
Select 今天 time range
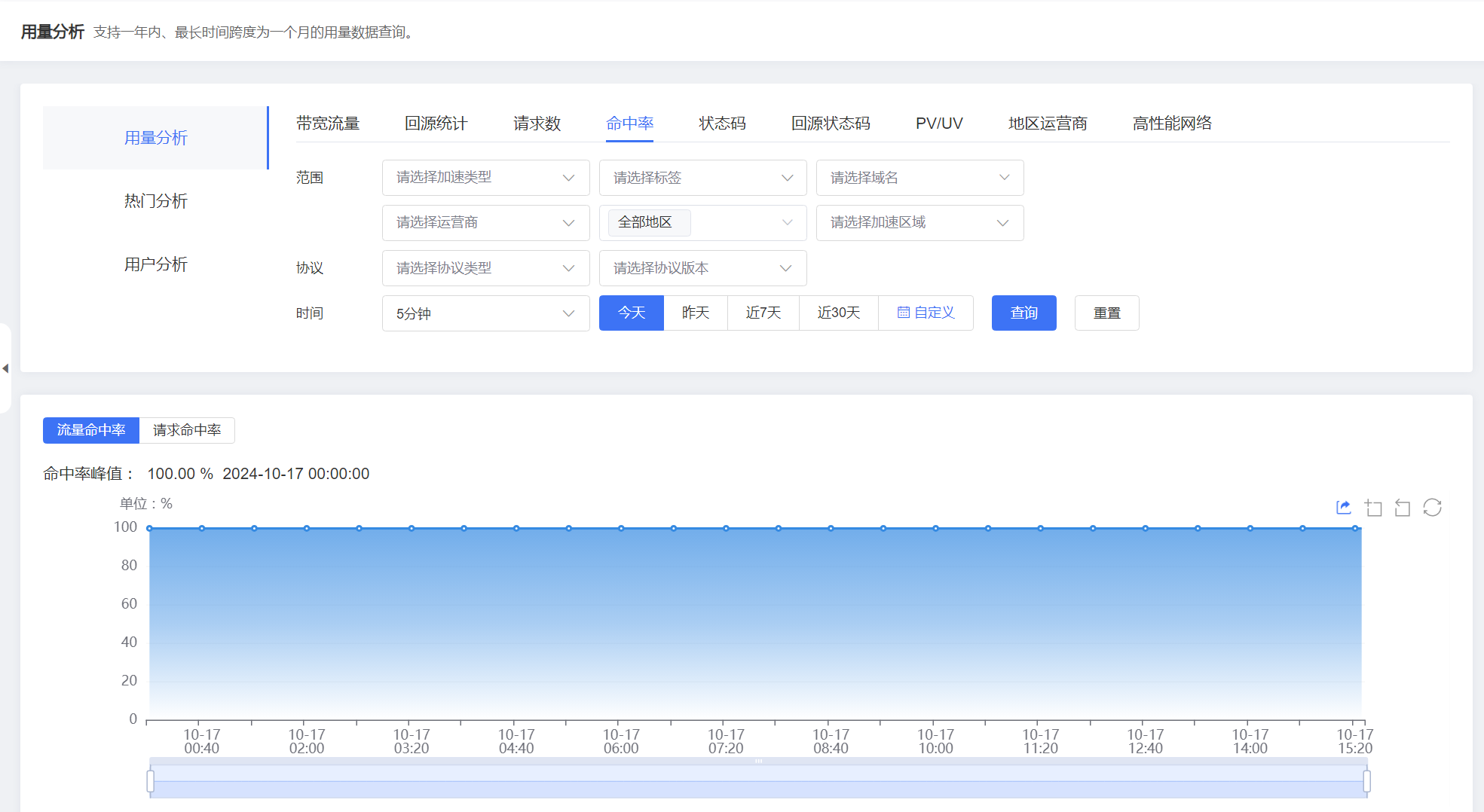(632, 313)
